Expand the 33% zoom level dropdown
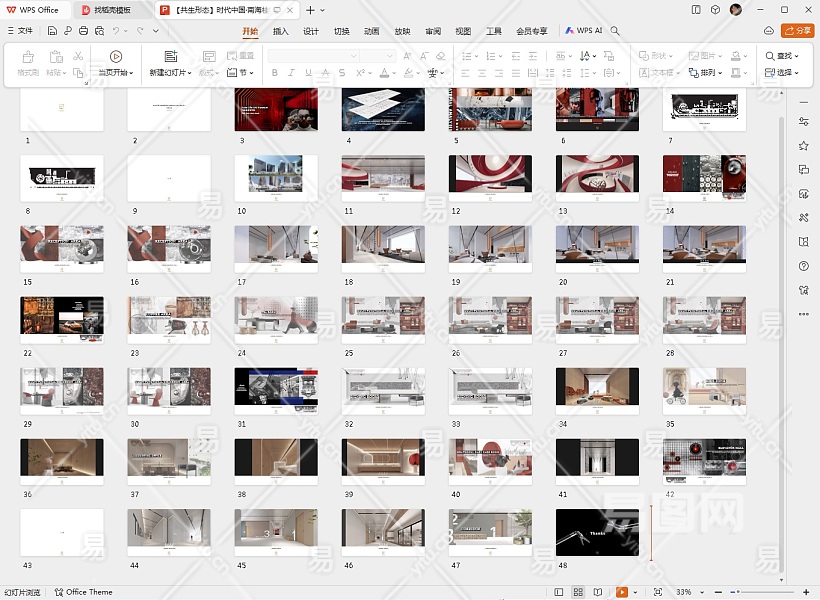820x600 pixels. point(700,592)
